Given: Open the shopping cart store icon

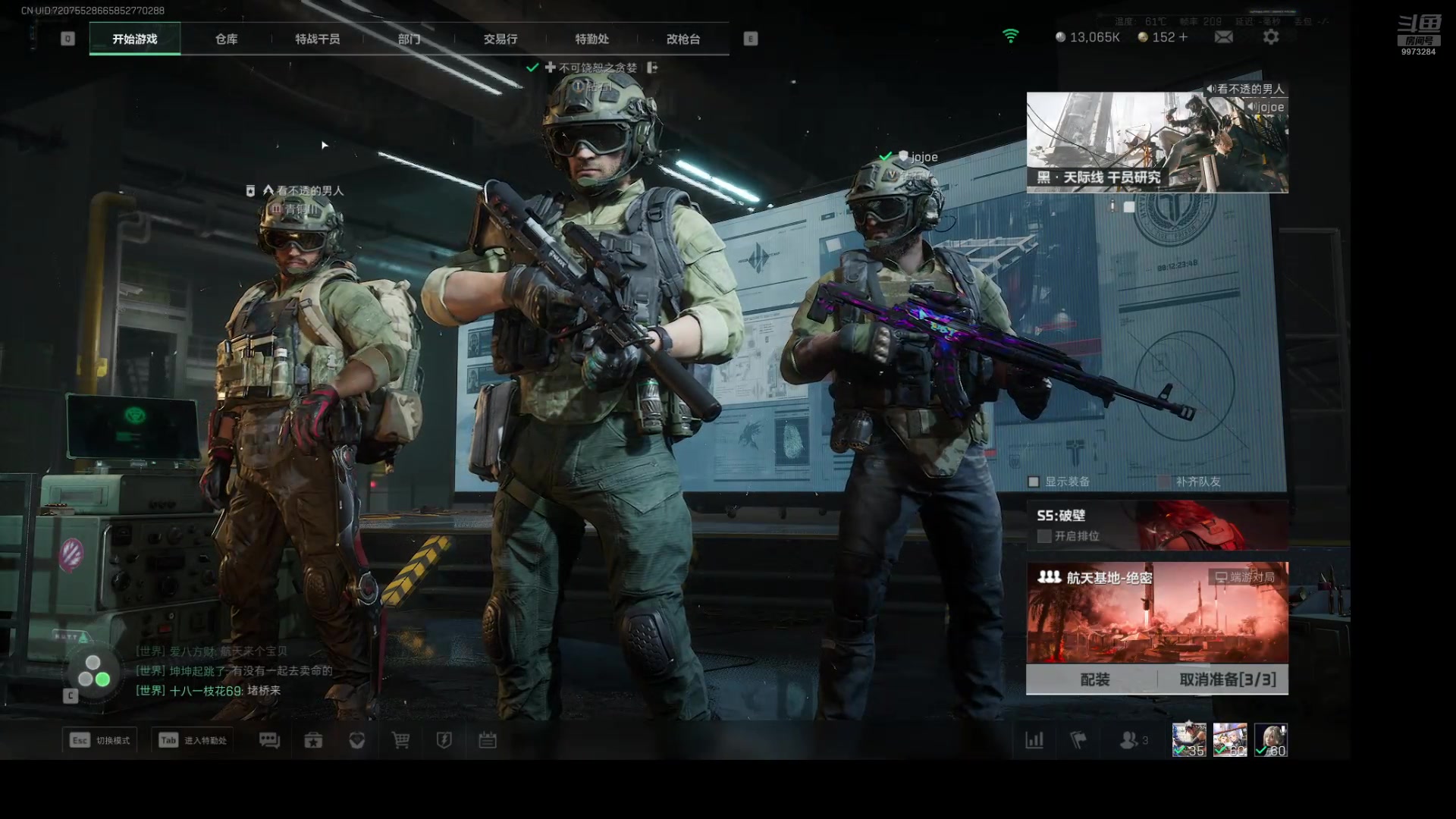Looking at the screenshot, I should coord(400,740).
